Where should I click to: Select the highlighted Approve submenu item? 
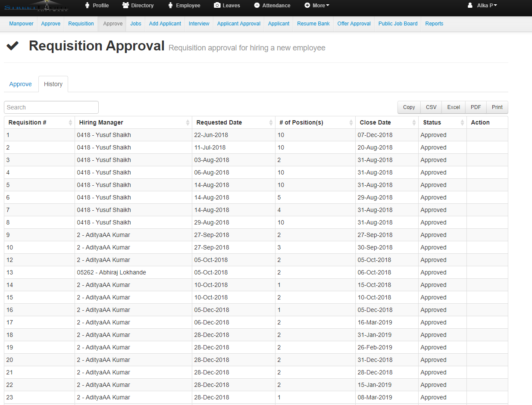(113, 24)
